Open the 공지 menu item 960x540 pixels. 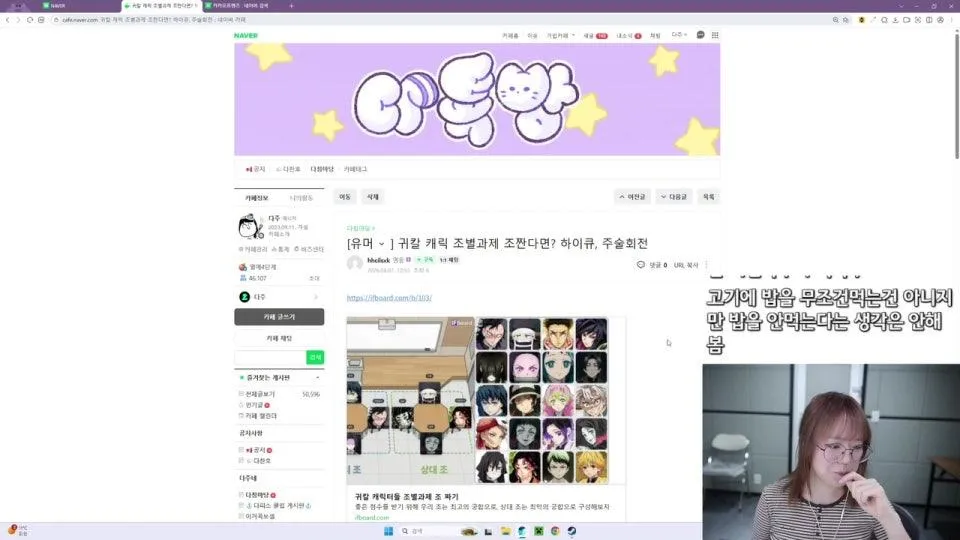[256, 169]
